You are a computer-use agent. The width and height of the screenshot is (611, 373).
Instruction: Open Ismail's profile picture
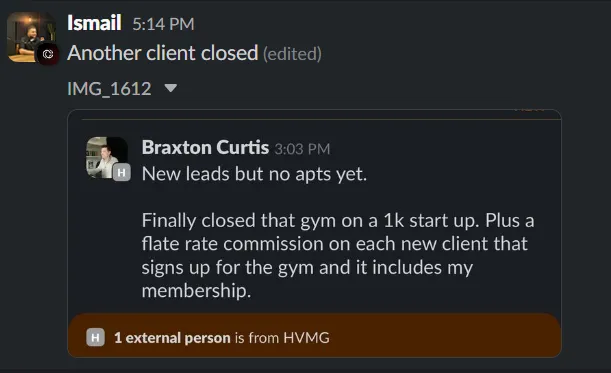tap(31, 37)
